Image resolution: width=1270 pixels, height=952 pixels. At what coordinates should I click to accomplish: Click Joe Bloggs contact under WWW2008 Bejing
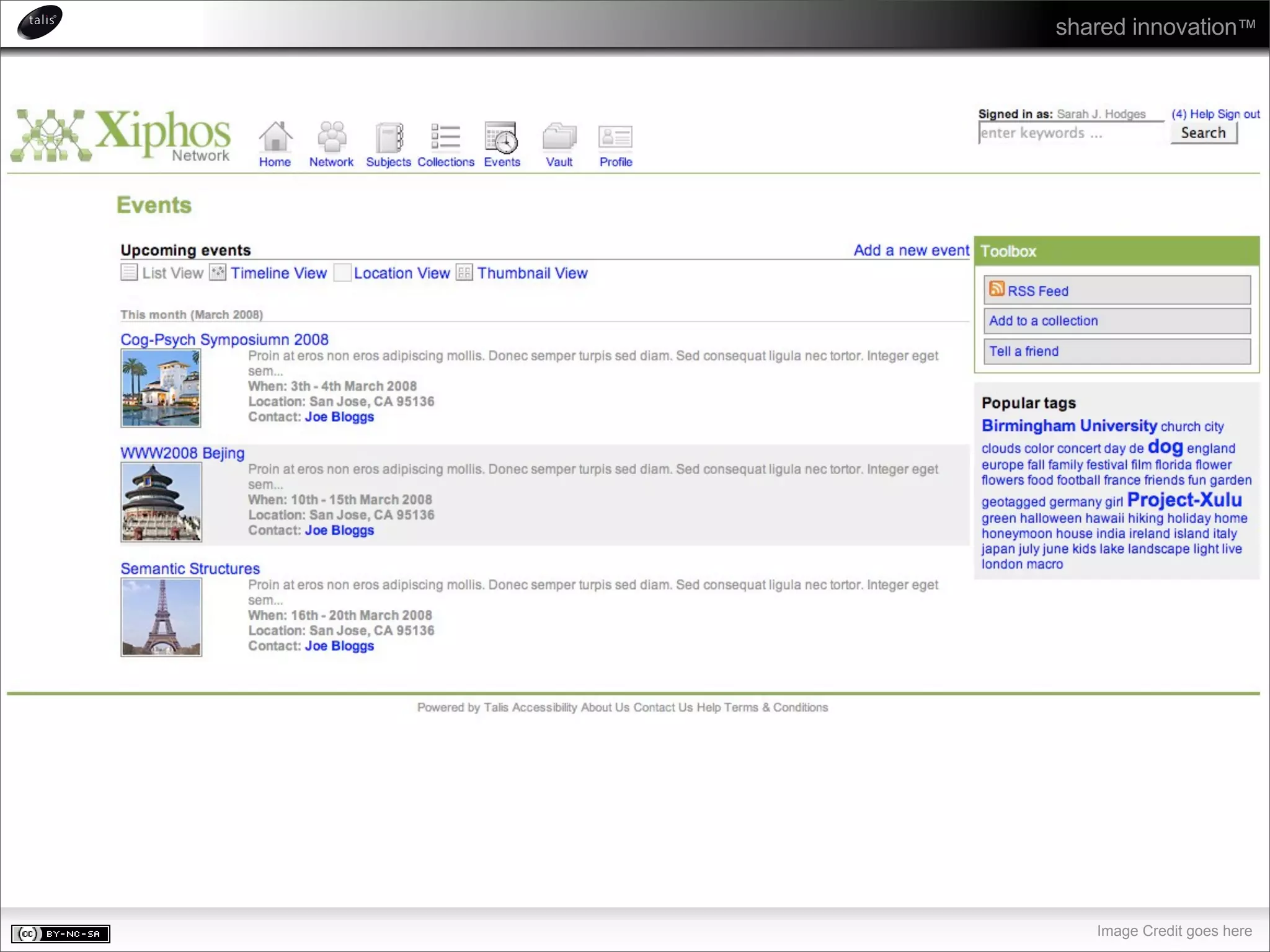pos(339,531)
